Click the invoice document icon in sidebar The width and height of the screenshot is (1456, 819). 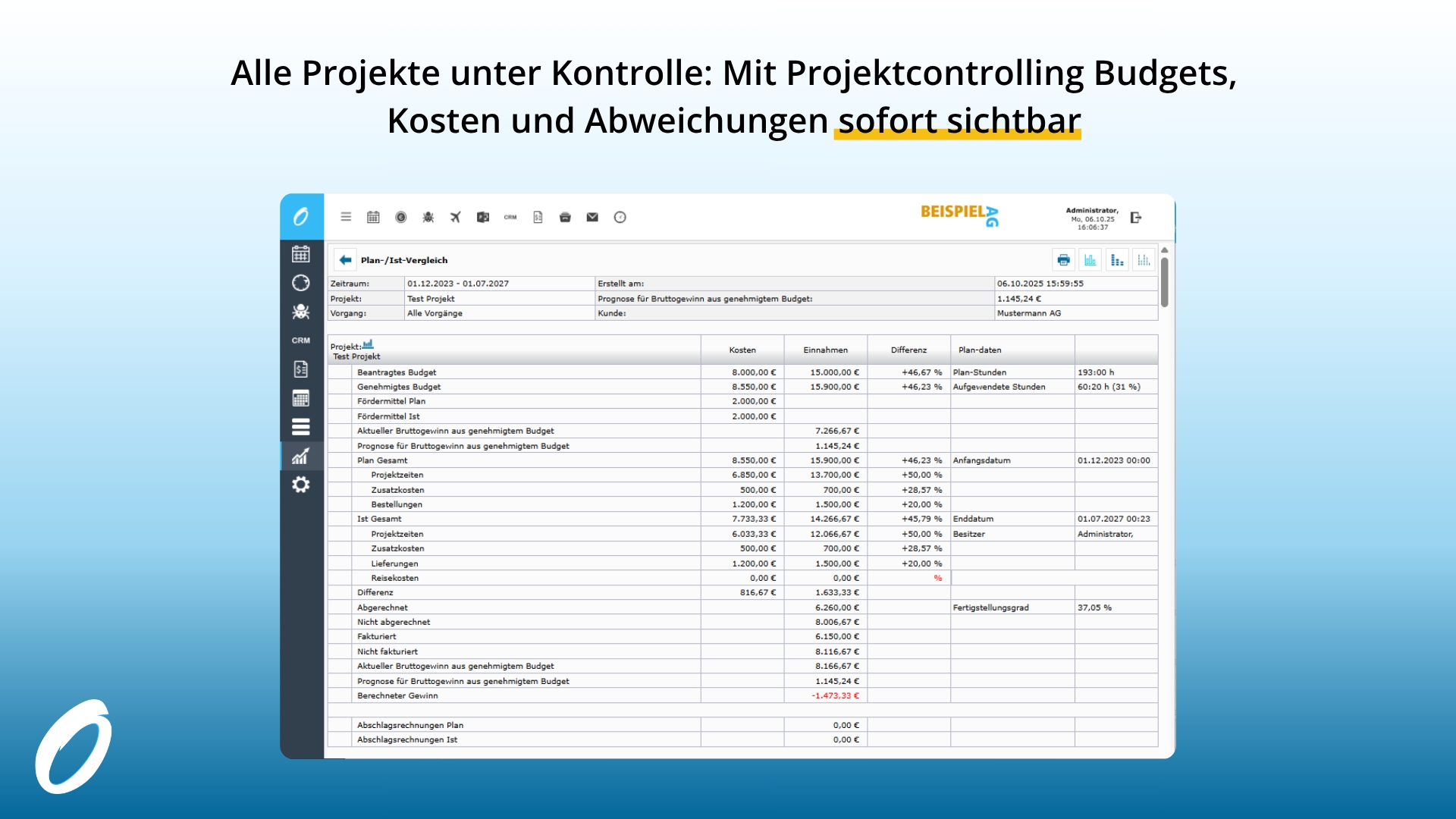click(301, 369)
